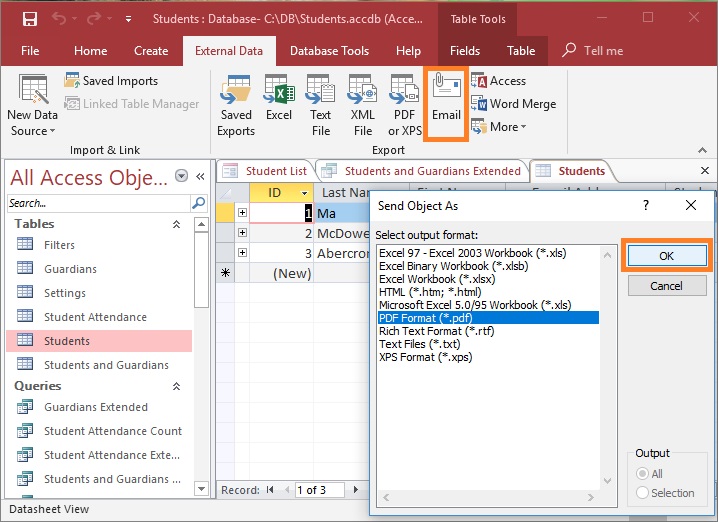Screen dimensions: 718x522
Task: Export to an XML File
Action: click(363, 106)
